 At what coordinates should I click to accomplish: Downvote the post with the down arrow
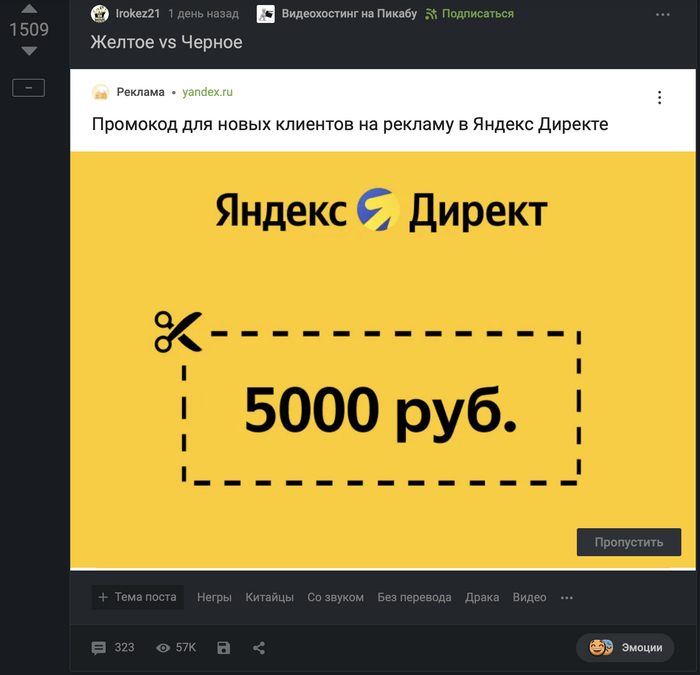point(29,51)
